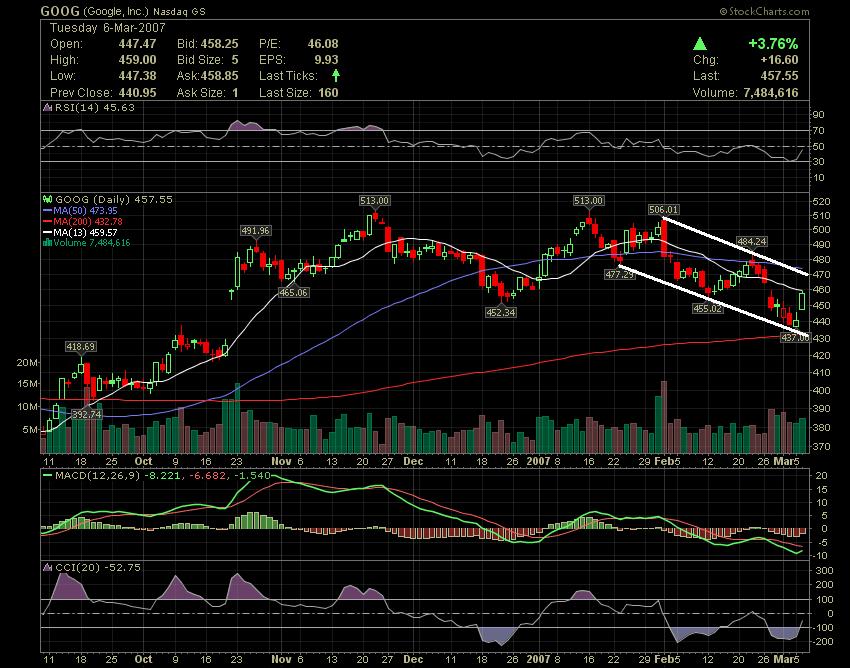
Task: Click the 477.29 price annotation
Action: (620, 275)
